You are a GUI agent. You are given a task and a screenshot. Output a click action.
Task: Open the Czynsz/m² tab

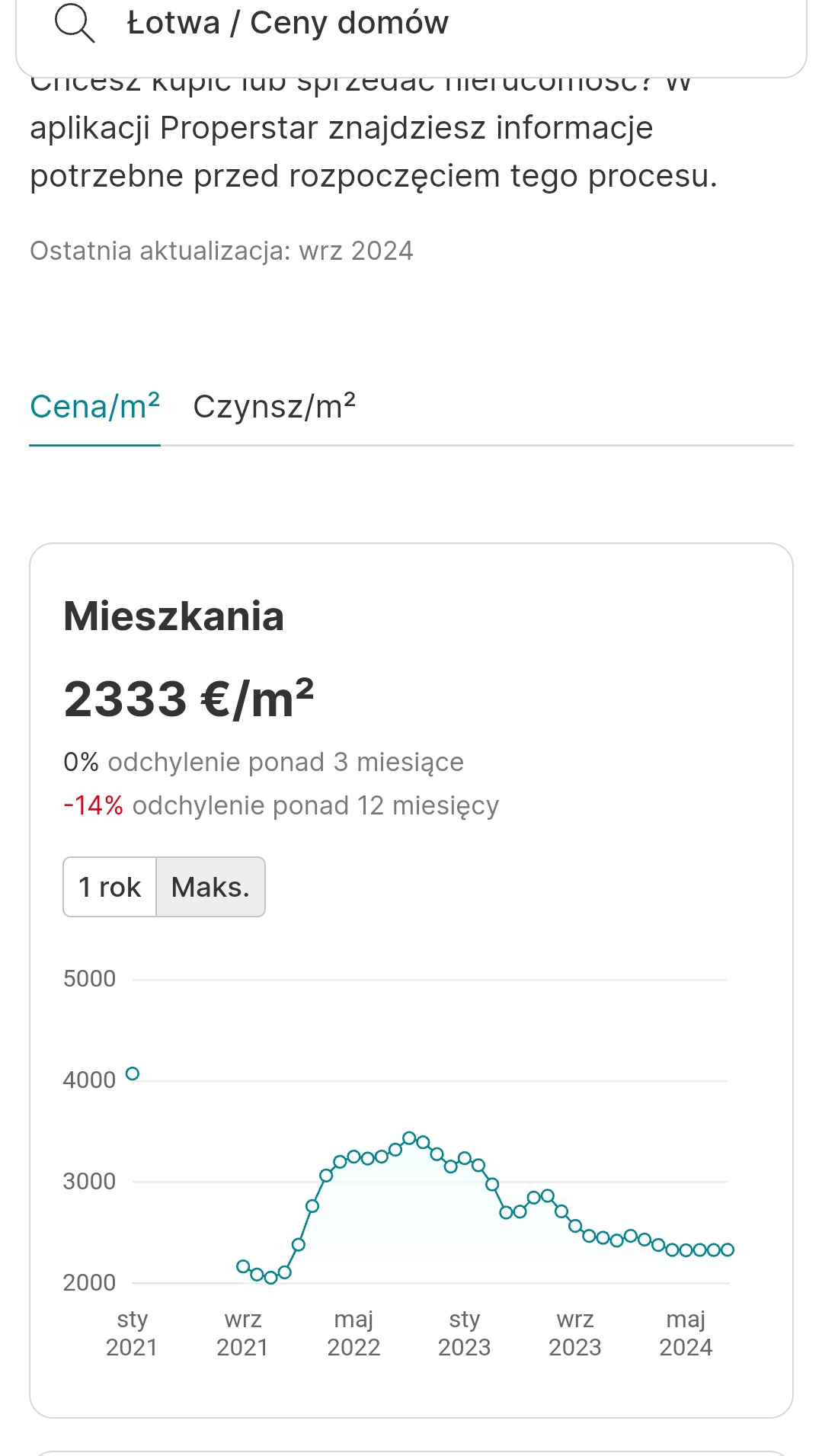(x=274, y=407)
